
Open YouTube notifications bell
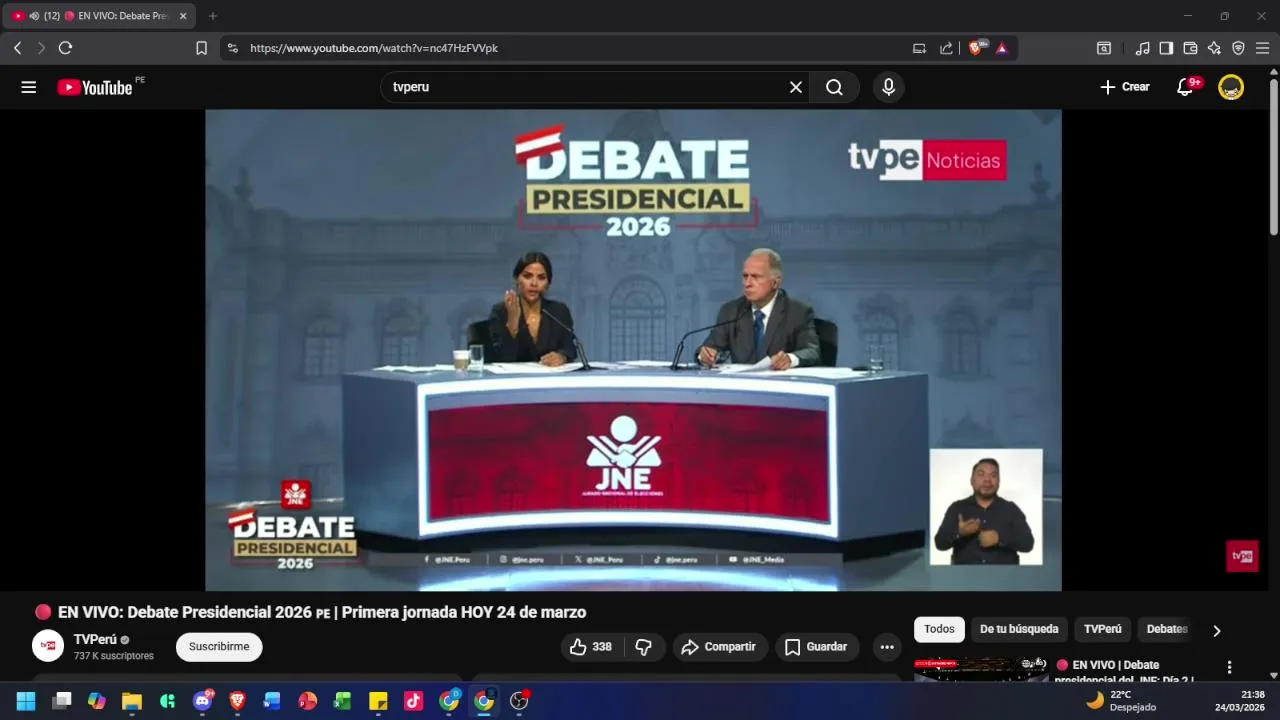pos(1186,87)
